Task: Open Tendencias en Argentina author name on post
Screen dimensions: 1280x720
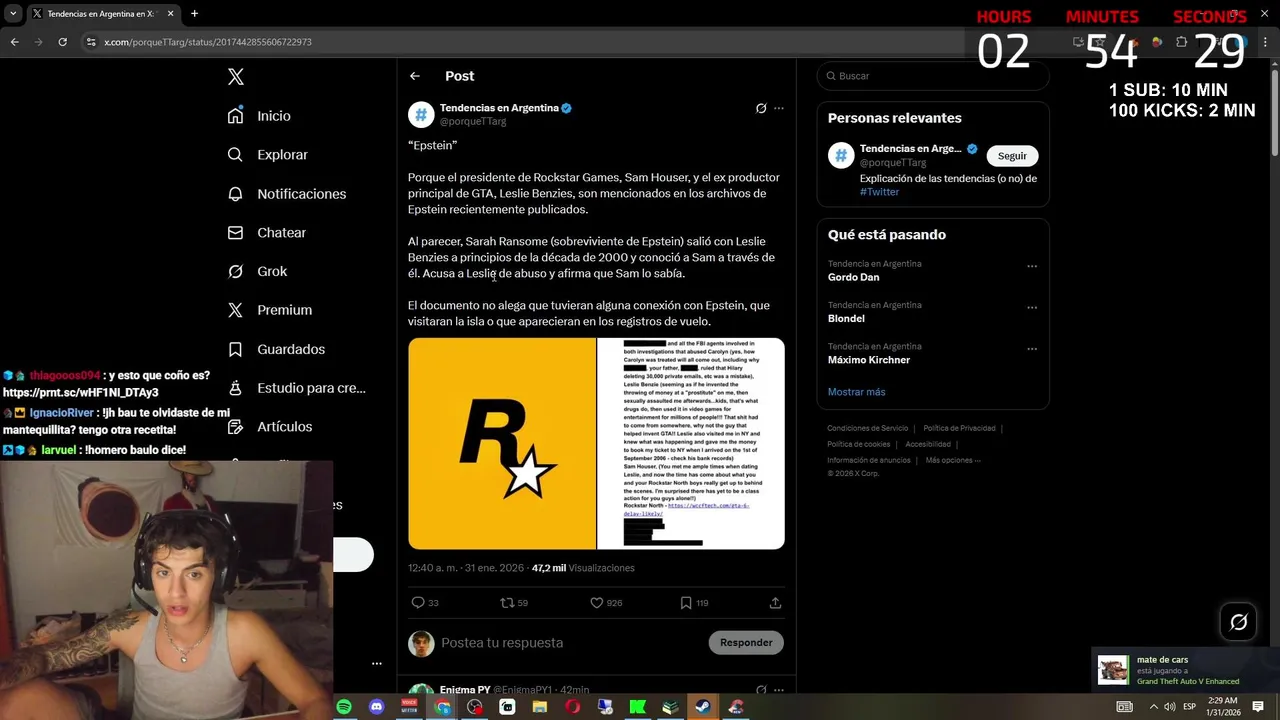Action: [499, 108]
